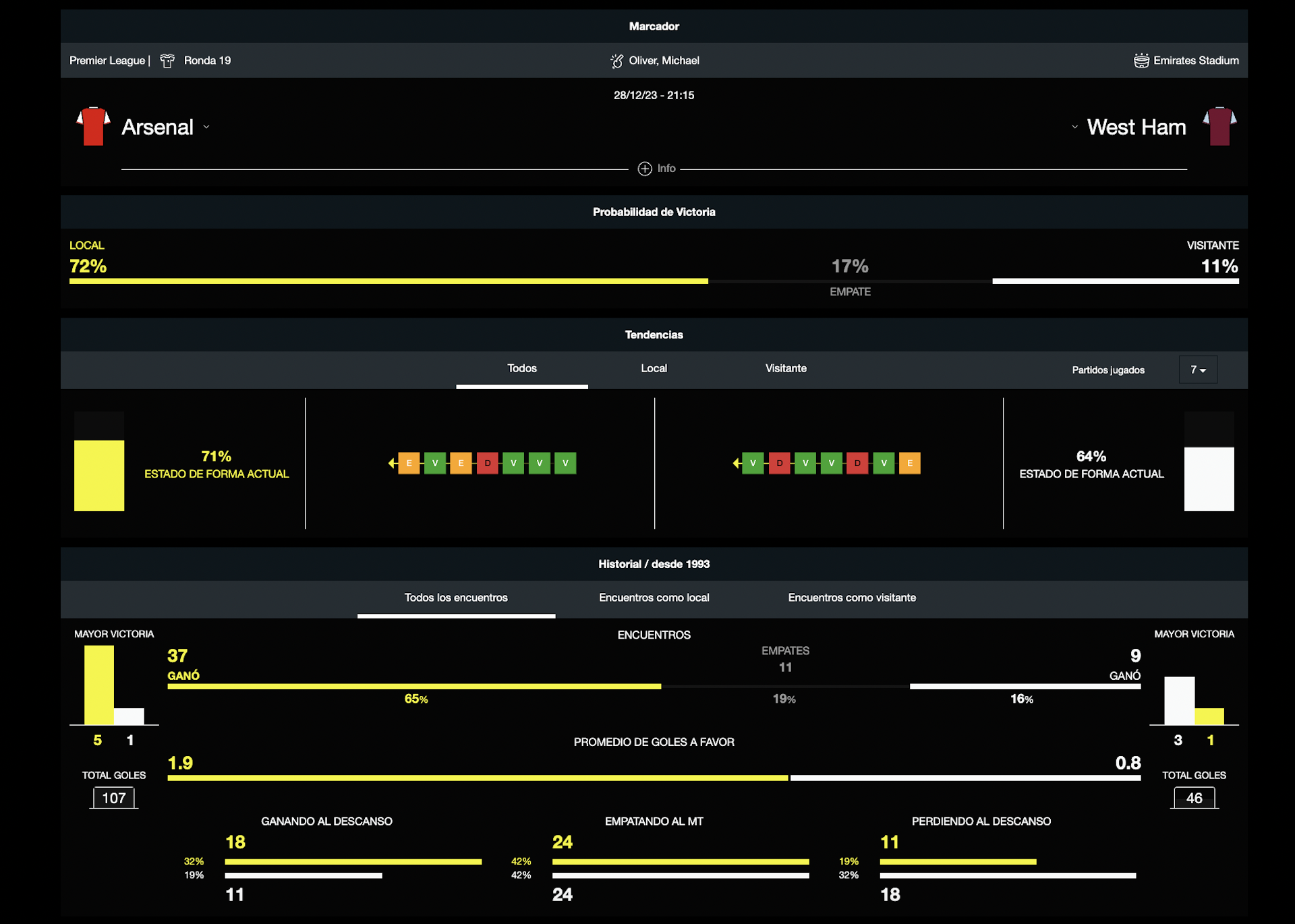
Task: Expand the Info section
Action: 657,169
